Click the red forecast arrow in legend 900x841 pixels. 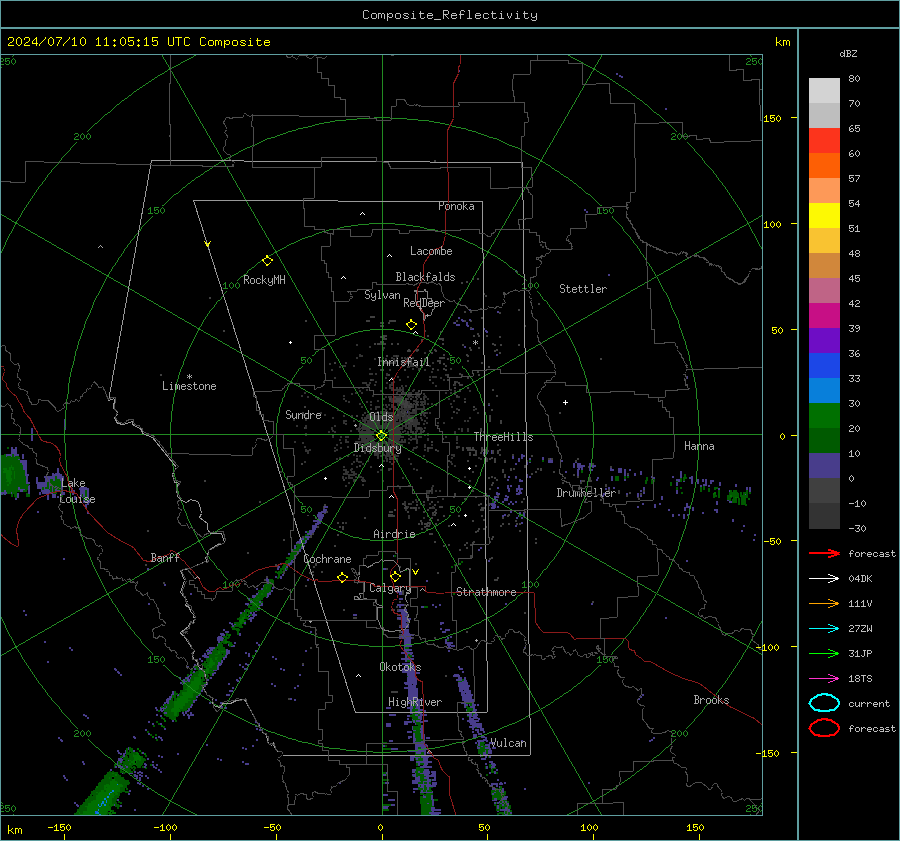pyautogui.click(x=824, y=553)
